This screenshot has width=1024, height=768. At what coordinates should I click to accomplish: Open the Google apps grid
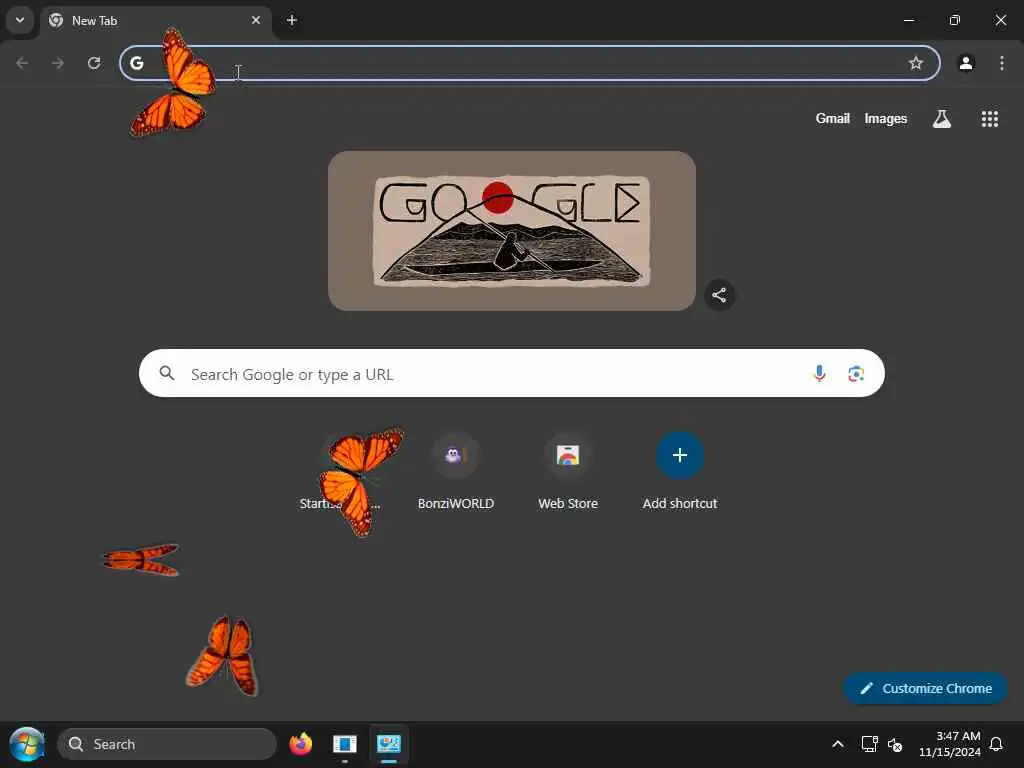tap(989, 119)
